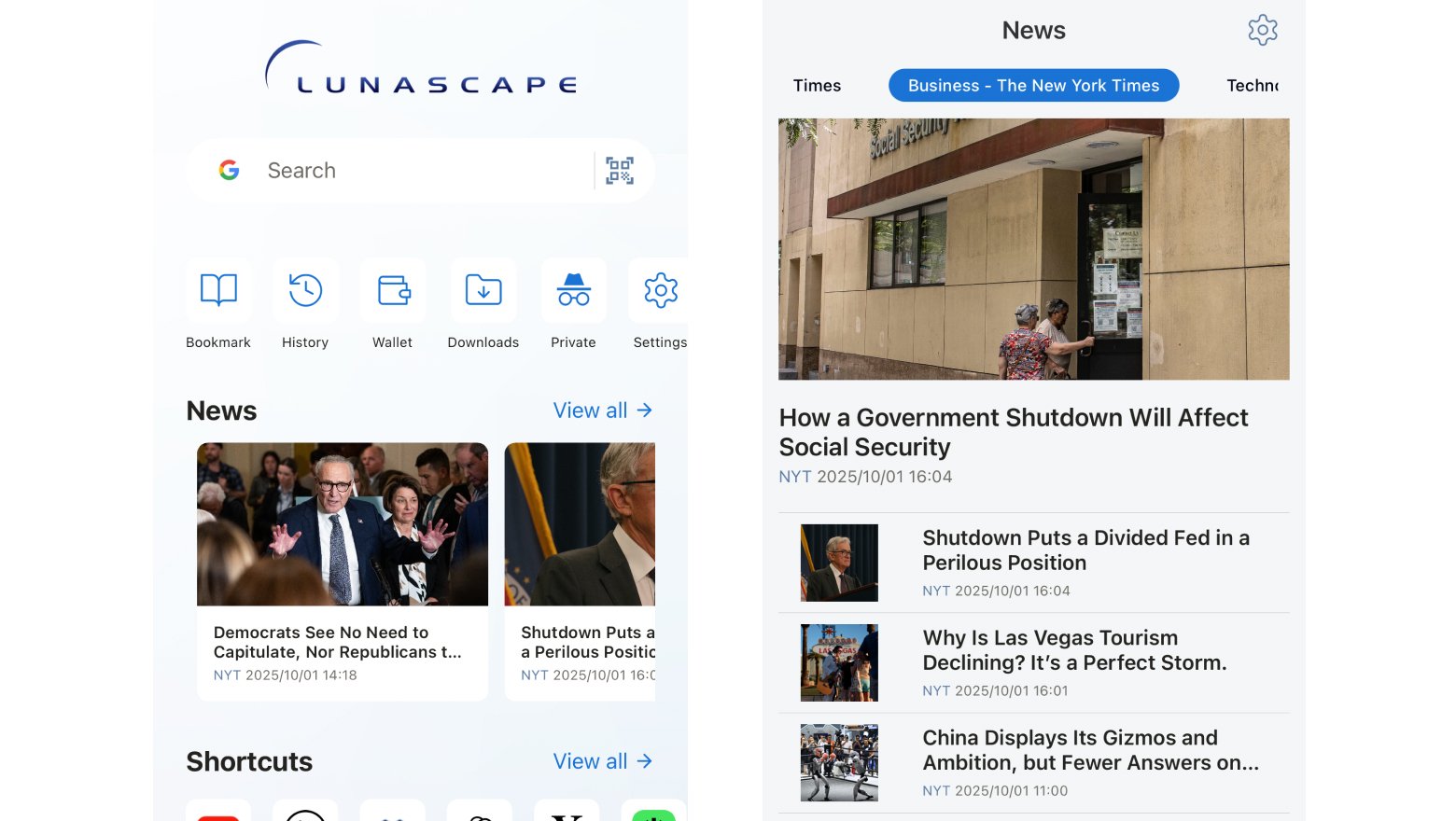The image size is (1456, 821).
Task: Open News settings gear icon
Action: [1263, 30]
